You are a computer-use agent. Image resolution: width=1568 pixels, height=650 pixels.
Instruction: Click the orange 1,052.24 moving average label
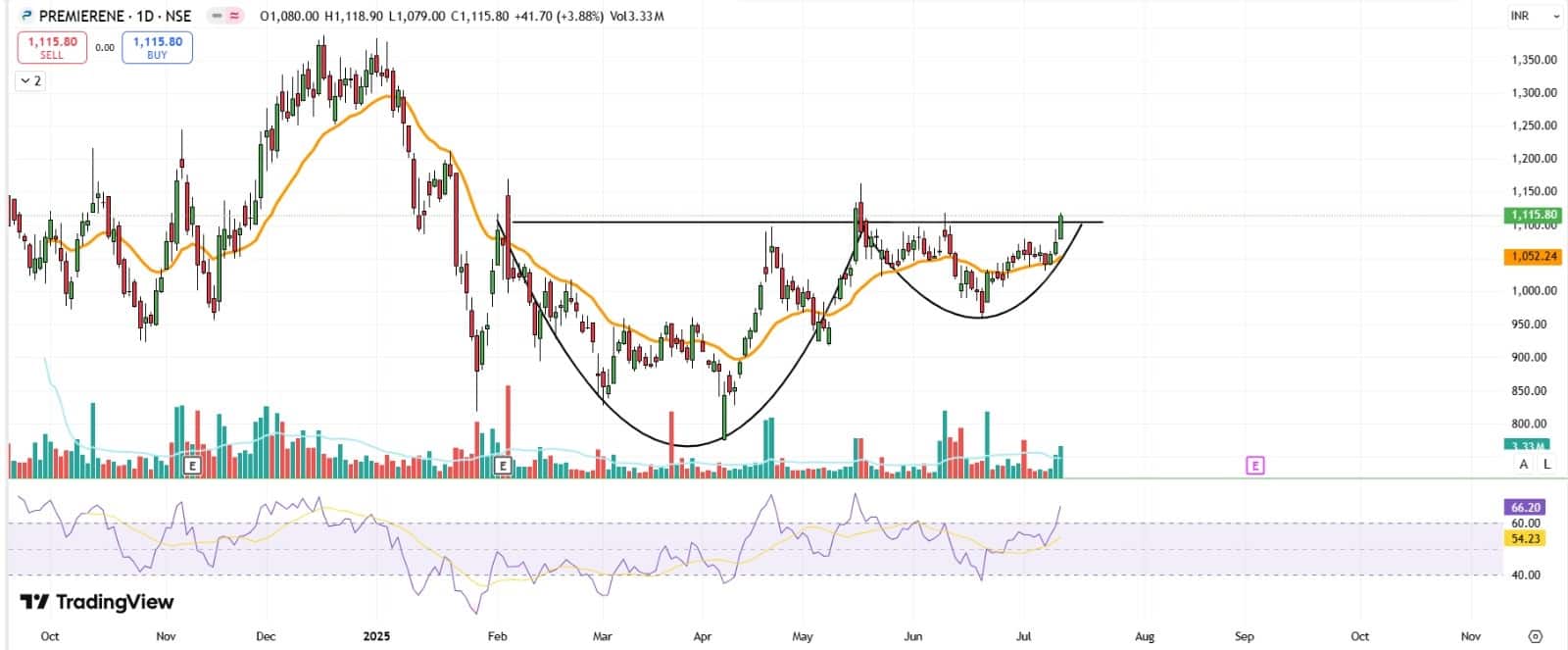coord(1532,256)
